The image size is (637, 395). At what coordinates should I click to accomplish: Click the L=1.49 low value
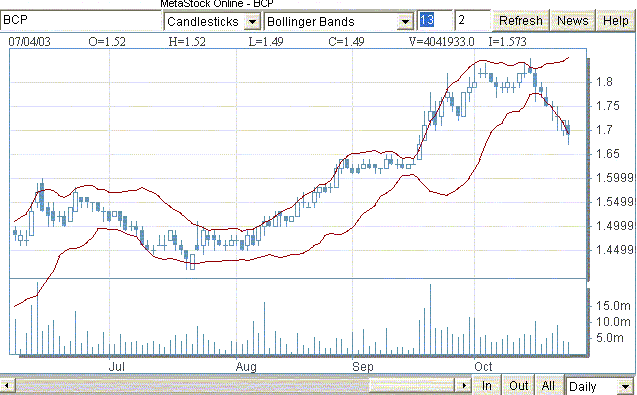click(266, 42)
